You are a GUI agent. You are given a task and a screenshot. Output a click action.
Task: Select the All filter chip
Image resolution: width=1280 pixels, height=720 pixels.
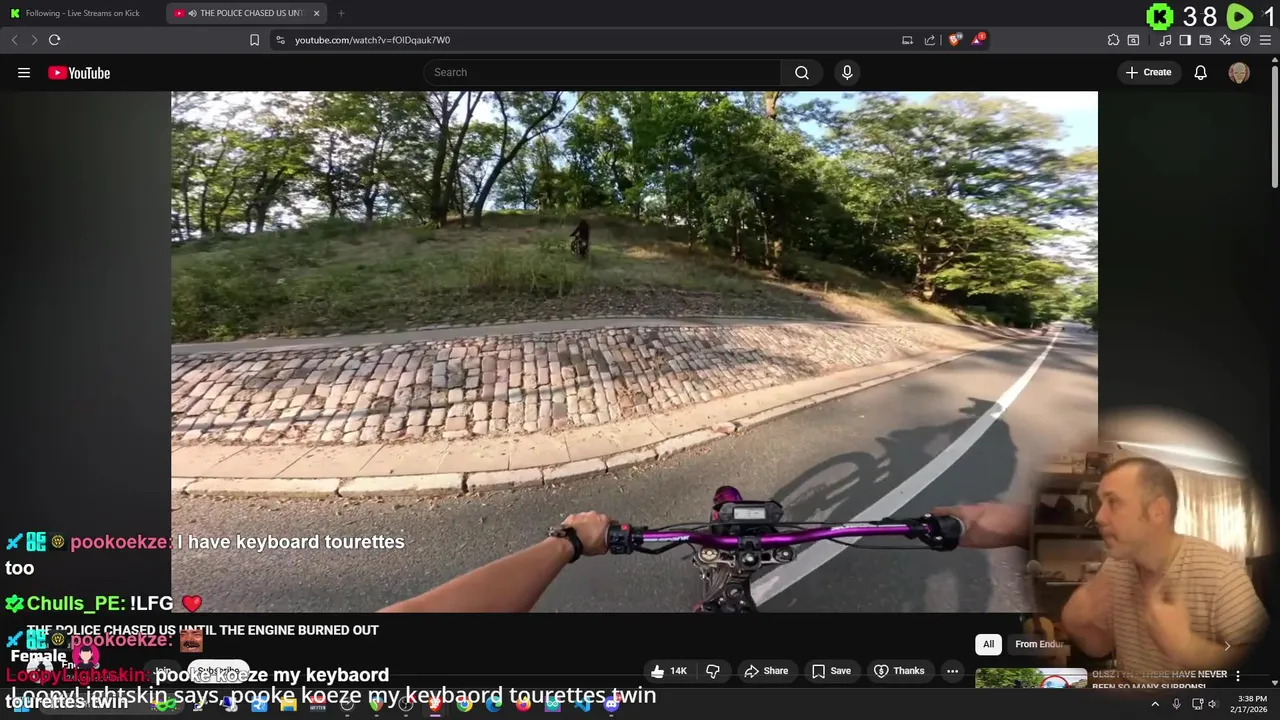pyautogui.click(x=988, y=644)
